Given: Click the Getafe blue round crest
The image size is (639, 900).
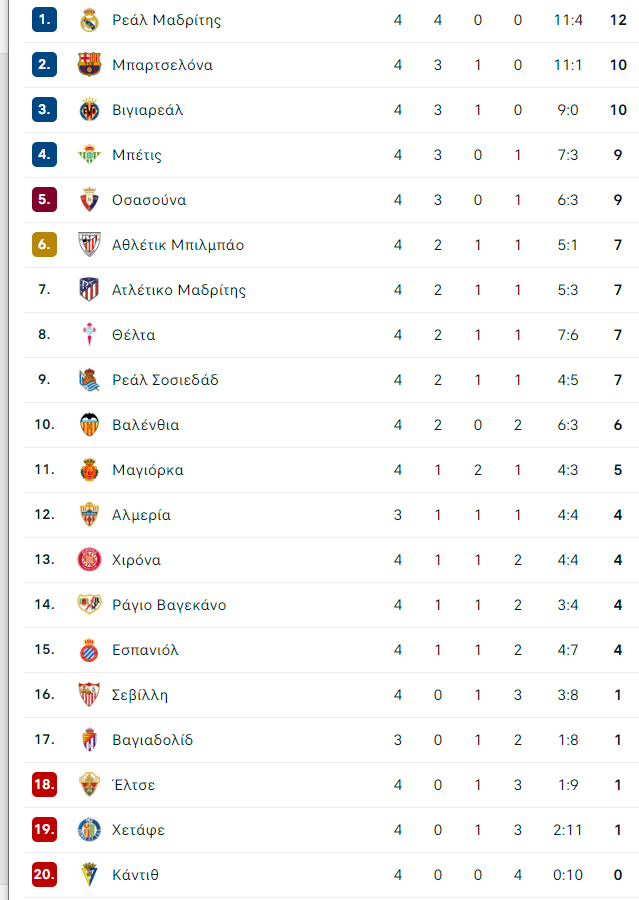Looking at the screenshot, I should tap(89, 830).
